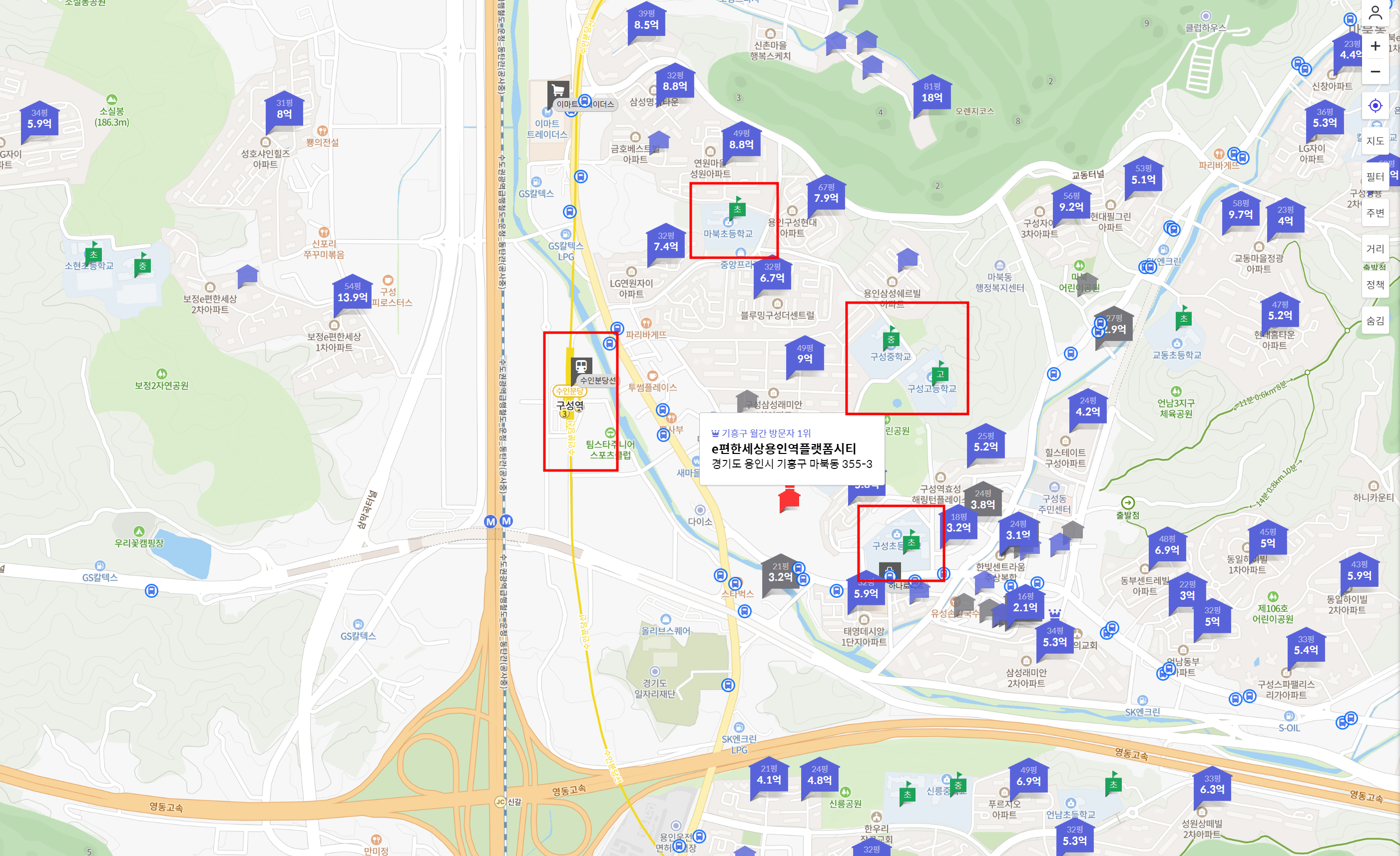Screen dimensions: 1400x856
Task: Click 숨김 to hide markers
Action: pyautogui.click(x=1375, y=321)
